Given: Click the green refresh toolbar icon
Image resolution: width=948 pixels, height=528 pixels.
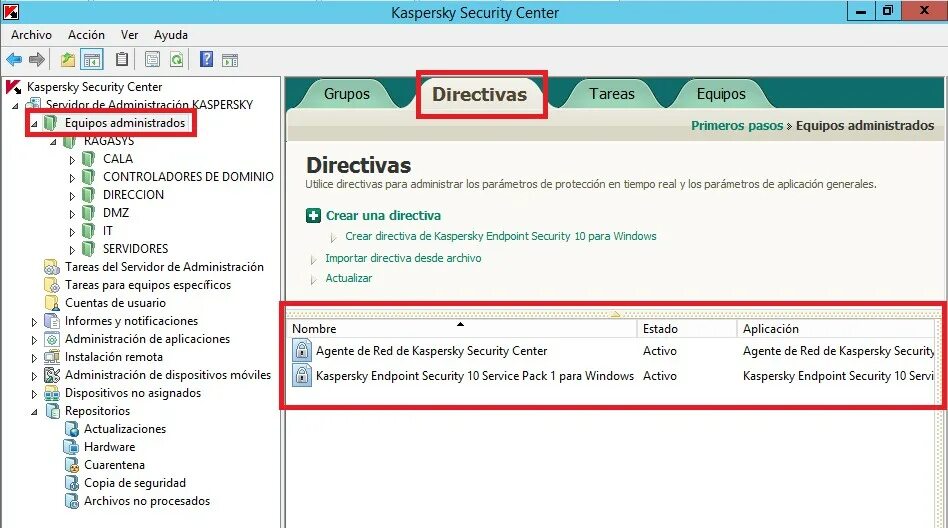Looking at the screenshot, I should click(x=176, y=59).
